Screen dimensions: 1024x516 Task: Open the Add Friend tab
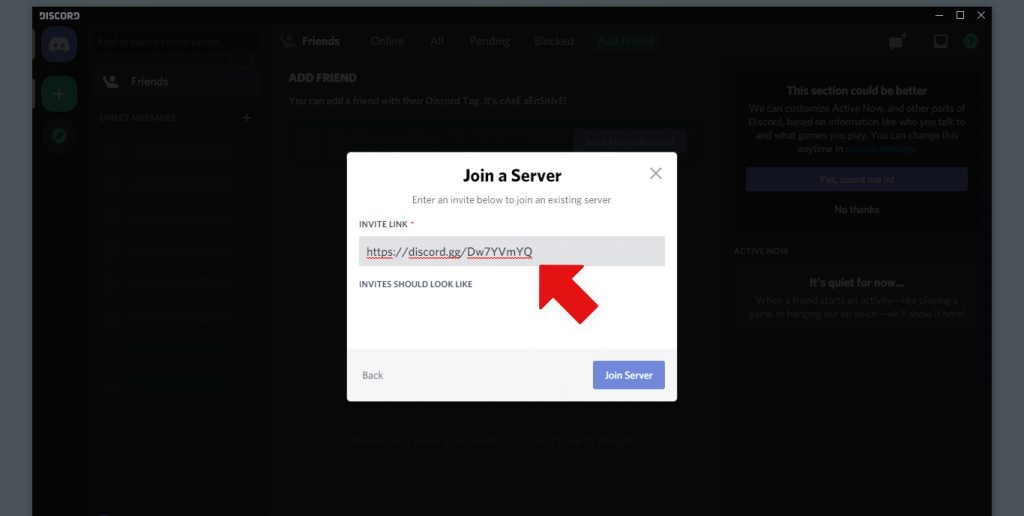tap(626, 41)
